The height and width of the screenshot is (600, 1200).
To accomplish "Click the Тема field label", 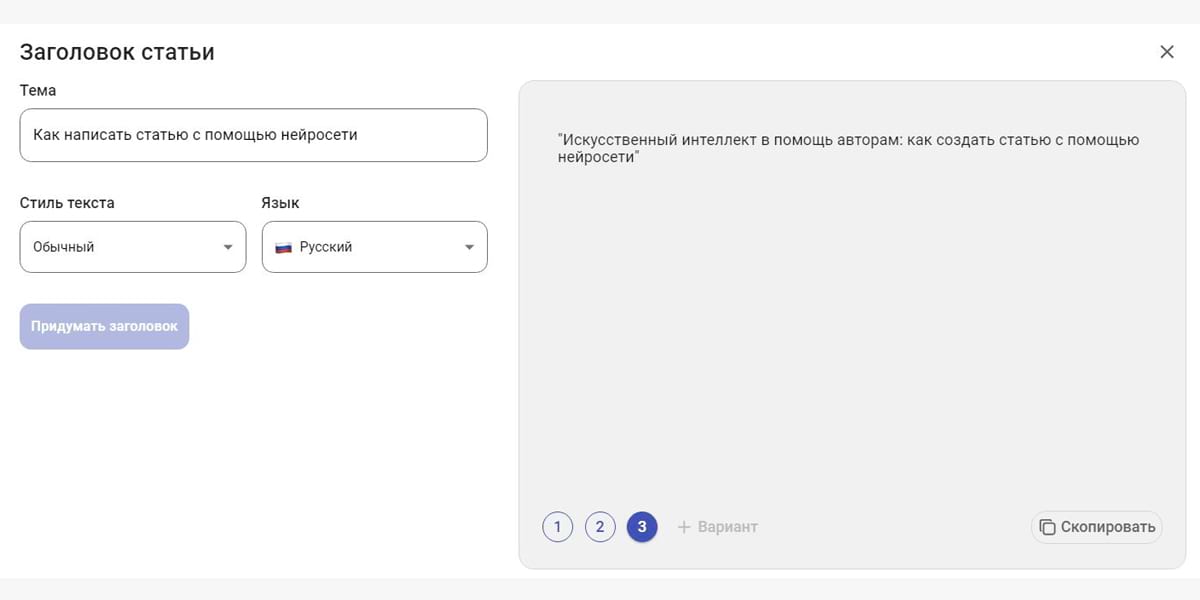I will tap(38, 90).
